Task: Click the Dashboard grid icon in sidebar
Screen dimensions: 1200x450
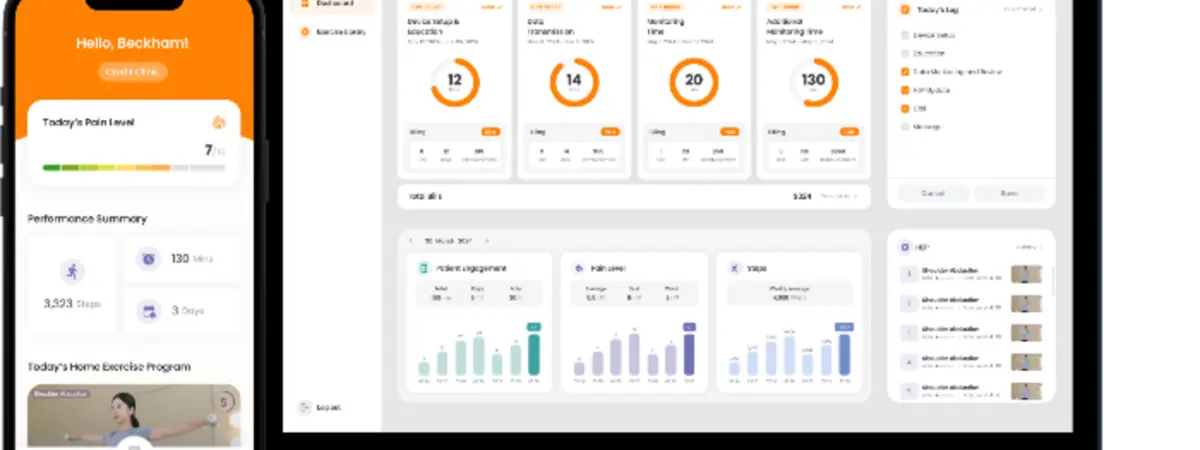Action: 304,4
